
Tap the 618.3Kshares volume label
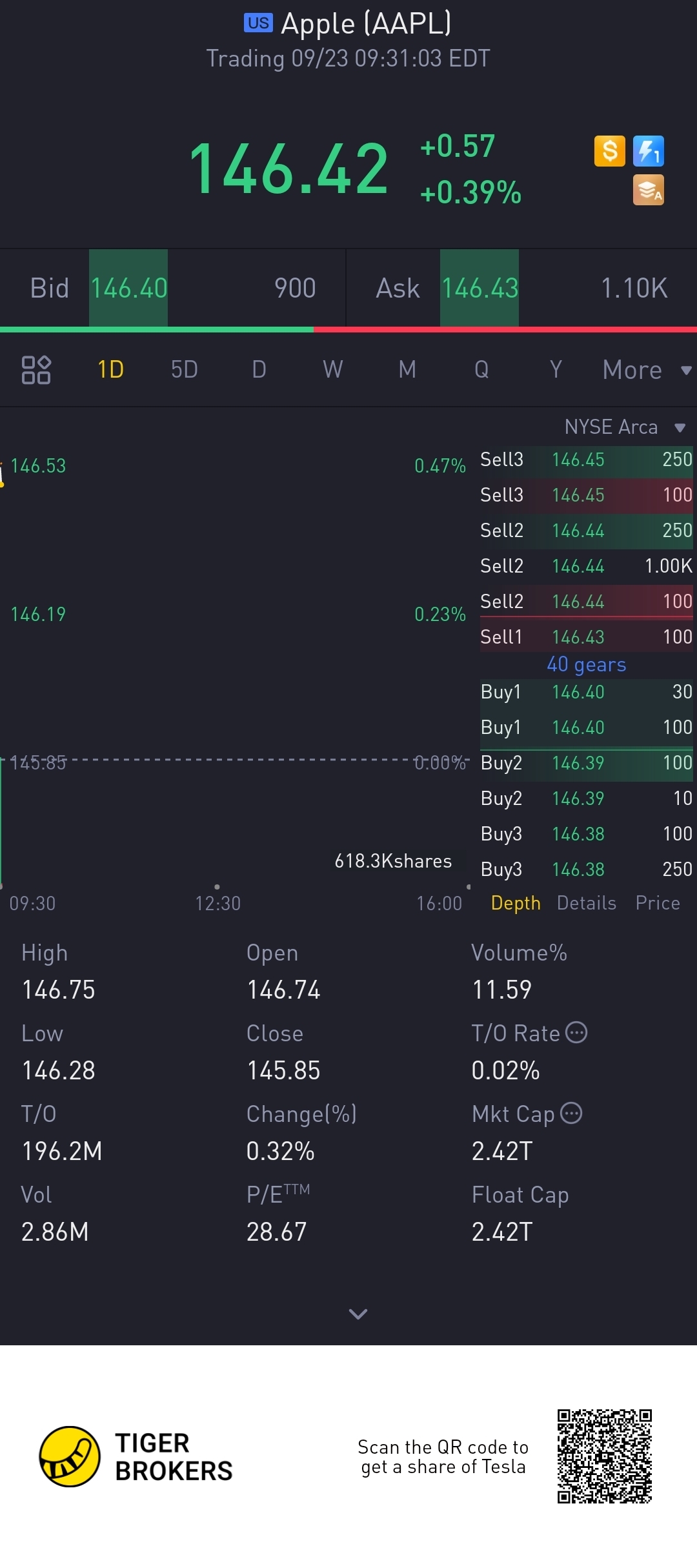[393, 861]
